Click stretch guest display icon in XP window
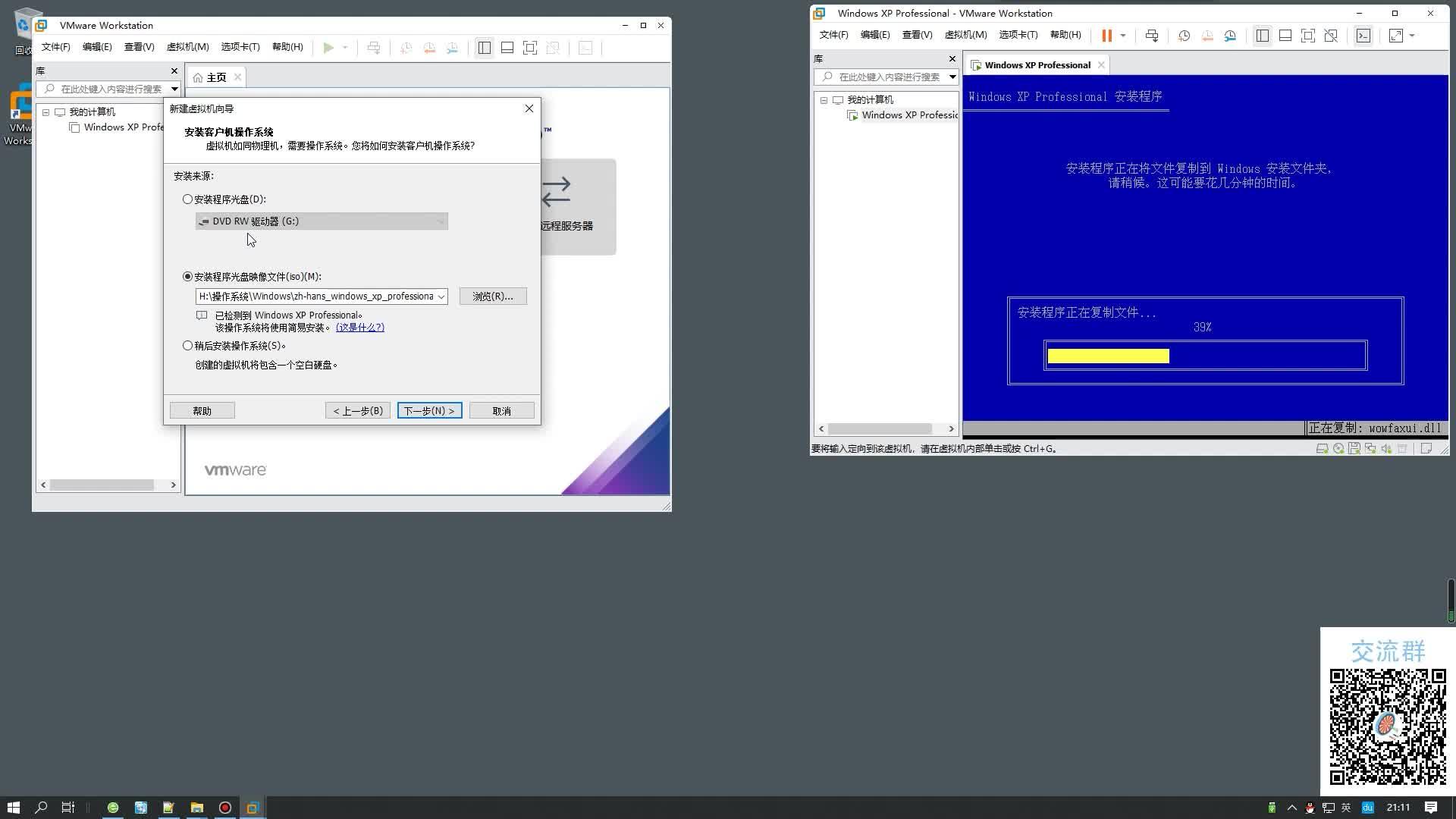Screen dimensions: 1456x819 (x=1395, y=36)
